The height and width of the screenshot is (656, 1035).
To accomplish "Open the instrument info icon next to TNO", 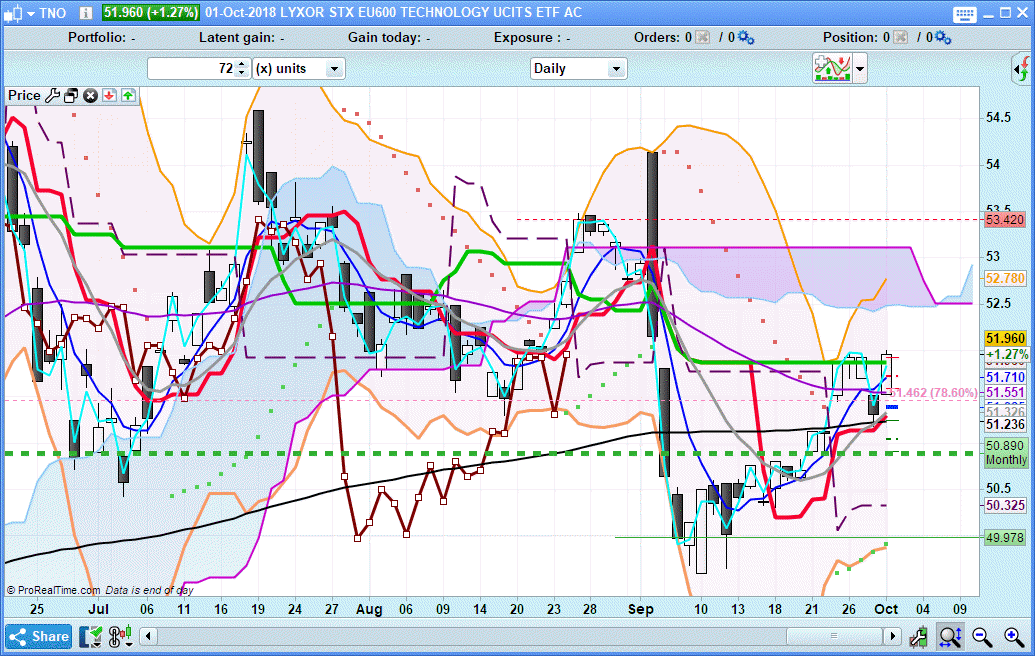I will tap(86, 13).
